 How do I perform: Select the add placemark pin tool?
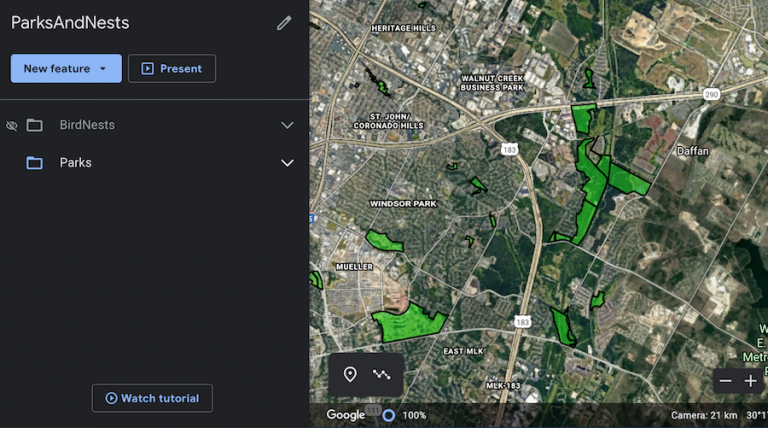pos(350,375)
